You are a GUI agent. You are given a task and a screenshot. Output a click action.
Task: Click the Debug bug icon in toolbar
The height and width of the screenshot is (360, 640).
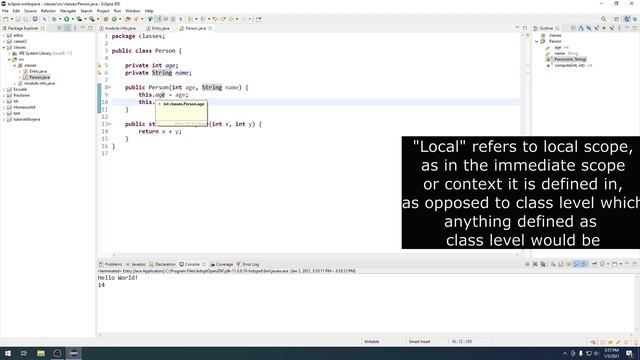coord(54,19)
